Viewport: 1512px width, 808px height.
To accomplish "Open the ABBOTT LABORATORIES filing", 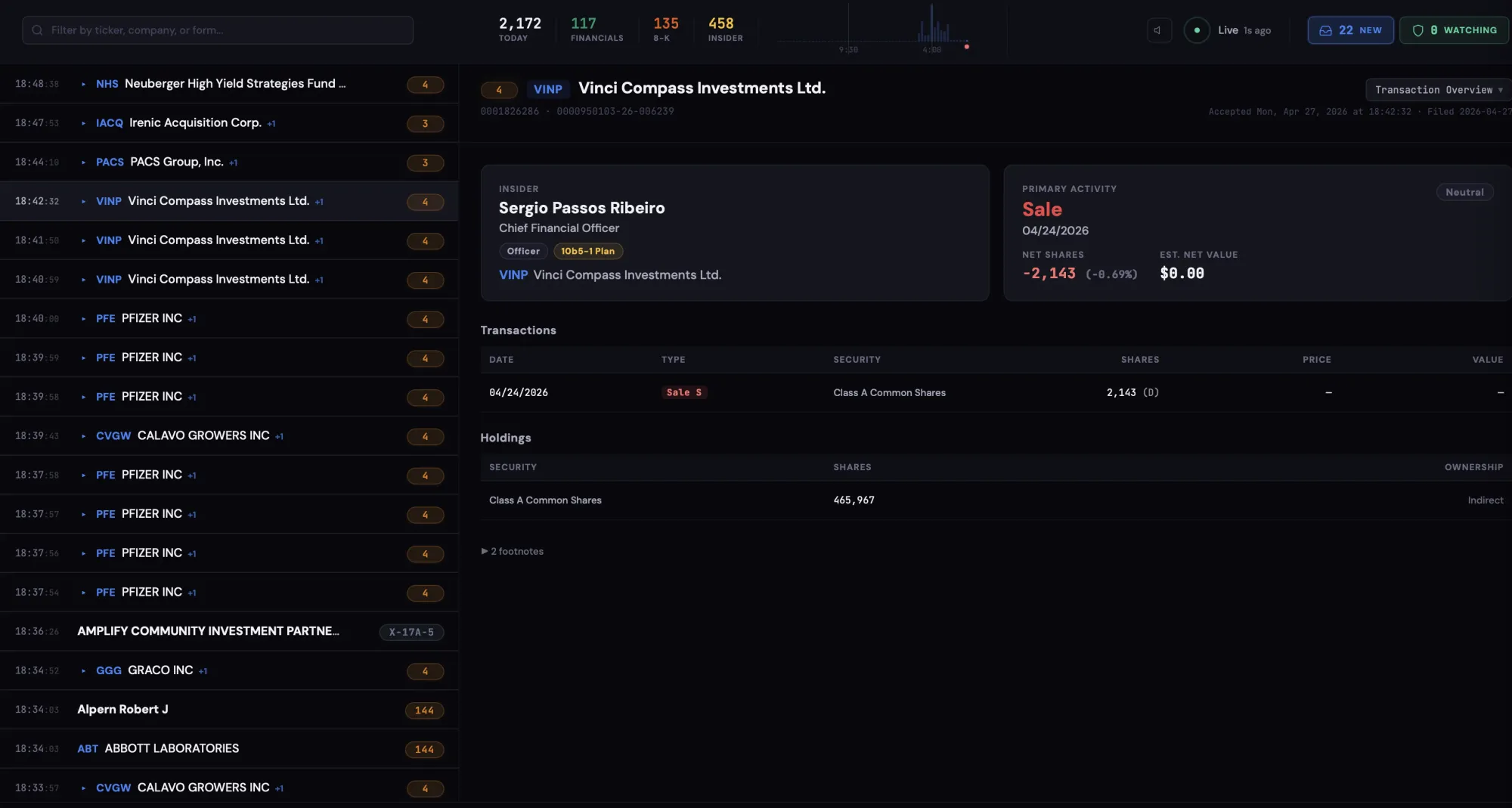I will click(229, 749).
